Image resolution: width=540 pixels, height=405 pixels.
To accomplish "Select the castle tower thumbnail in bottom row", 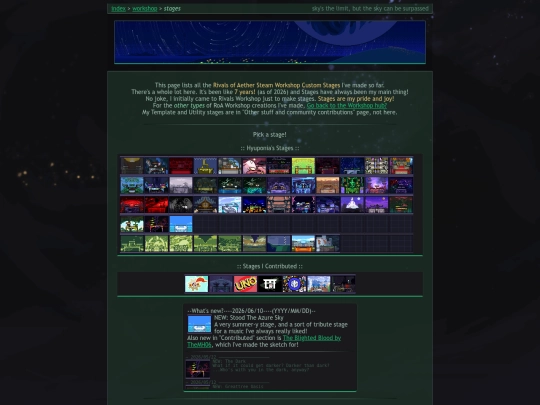I will point(328,243).
